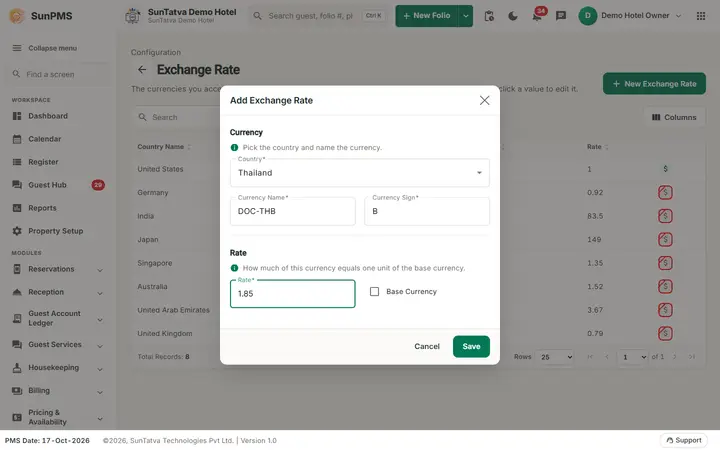Image resolution: width=720 pixels, height=450 pixels.
Task: Click the clipboard clock icon in header
Action: coord(489,16)
